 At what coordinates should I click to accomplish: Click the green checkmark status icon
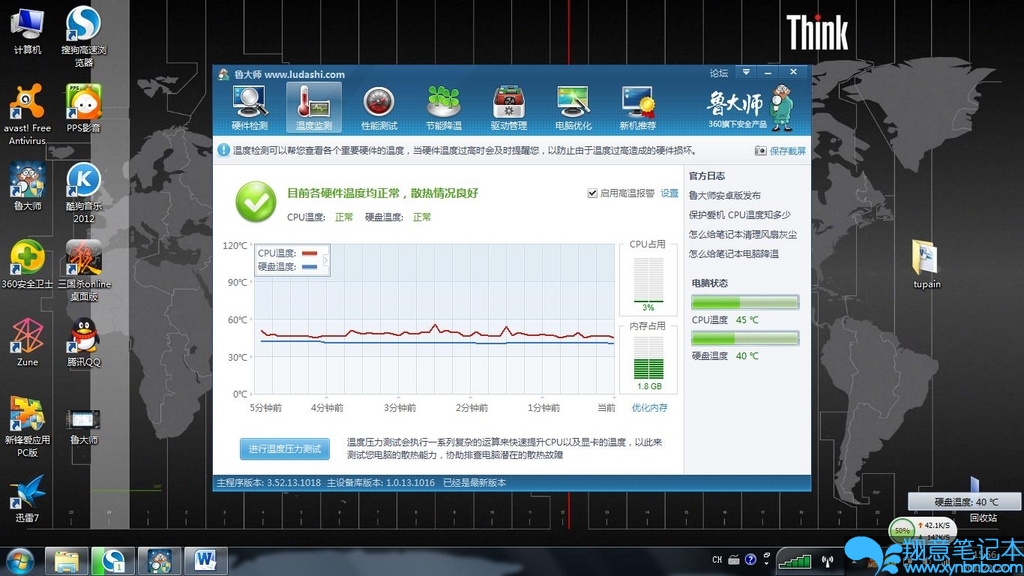(255, 202)
